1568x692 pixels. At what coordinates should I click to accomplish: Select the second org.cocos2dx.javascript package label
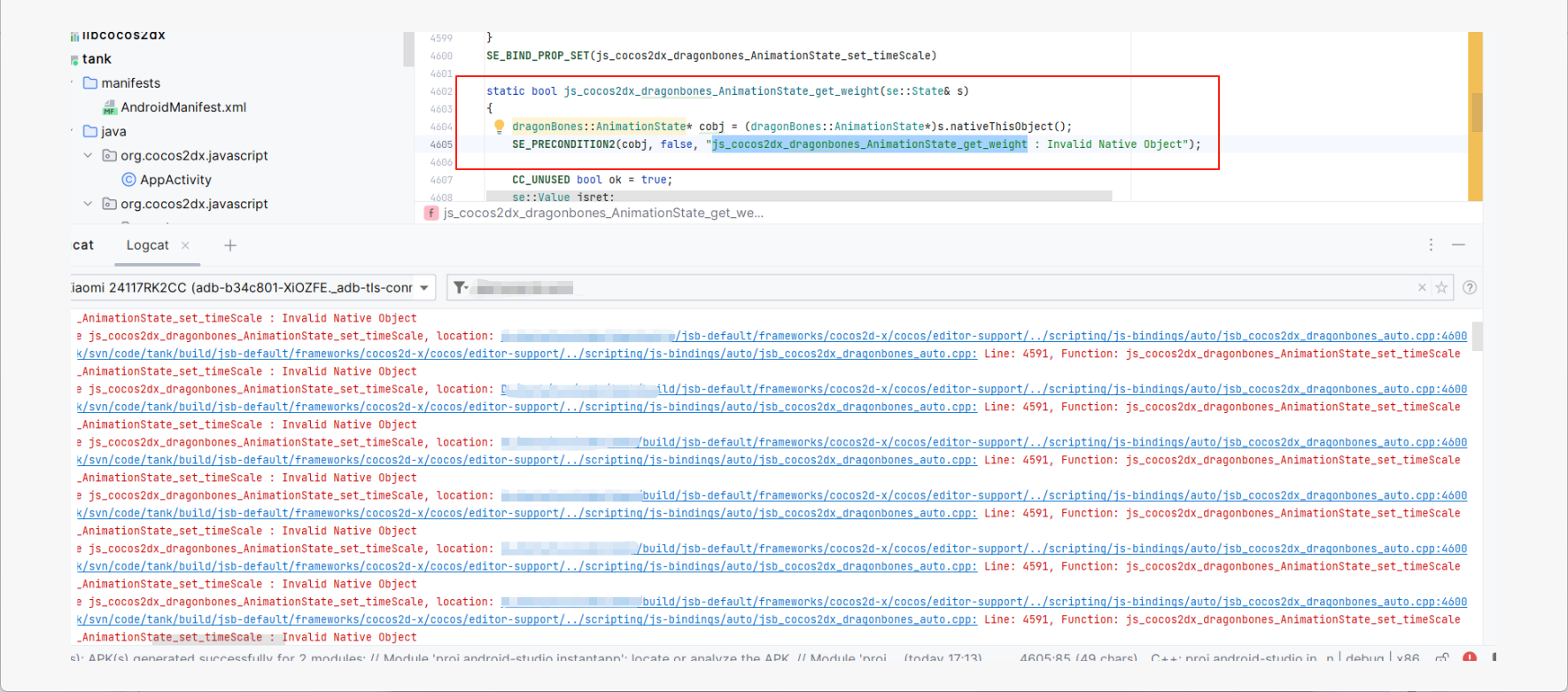click(x=194, y=204)
